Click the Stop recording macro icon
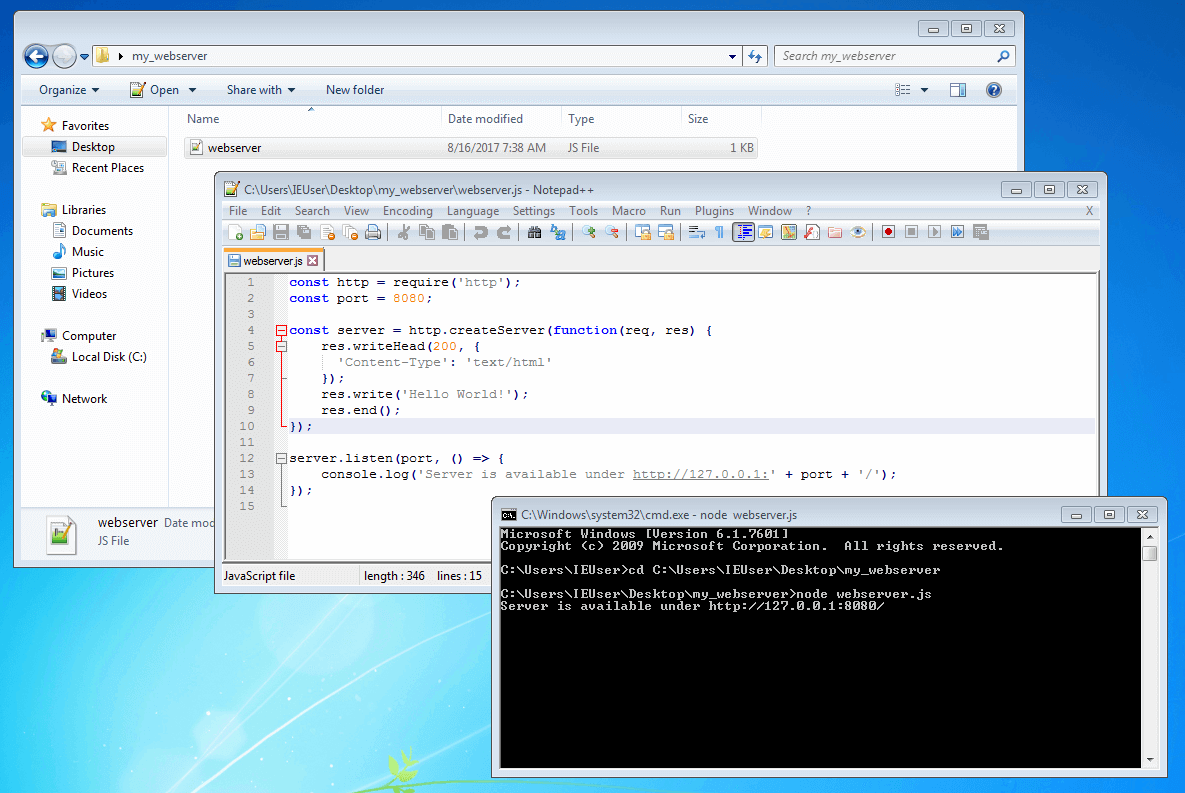 click(911, 233)
